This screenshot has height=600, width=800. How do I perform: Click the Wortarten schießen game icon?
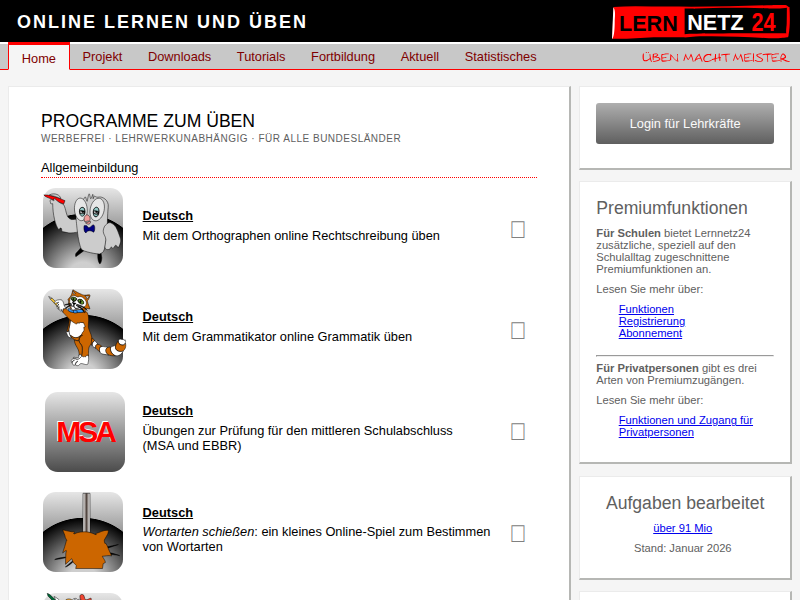83,532
